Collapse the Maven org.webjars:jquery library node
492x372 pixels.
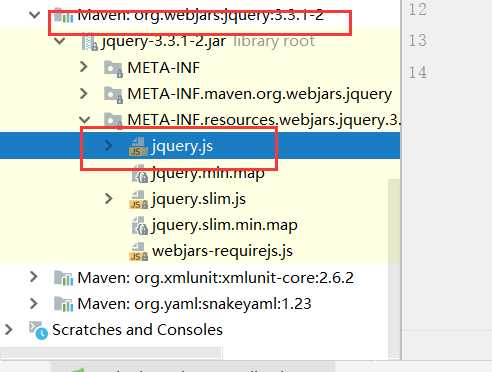point(35,15)
